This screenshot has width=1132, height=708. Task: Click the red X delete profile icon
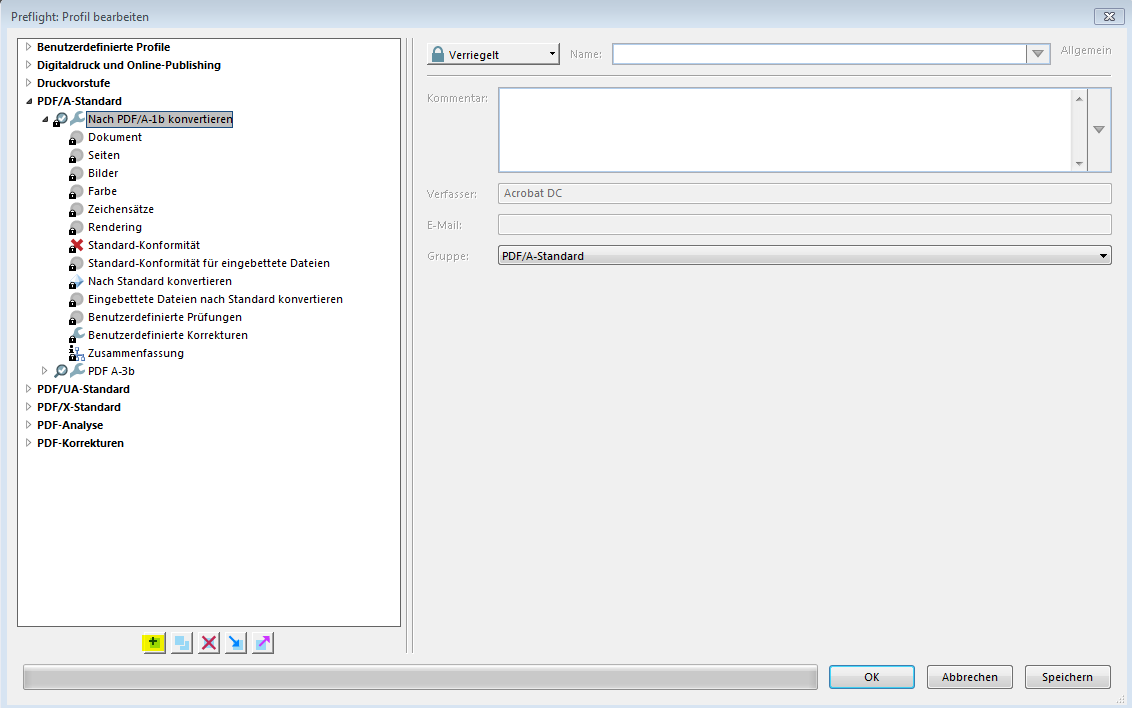(x=209, y=642)
